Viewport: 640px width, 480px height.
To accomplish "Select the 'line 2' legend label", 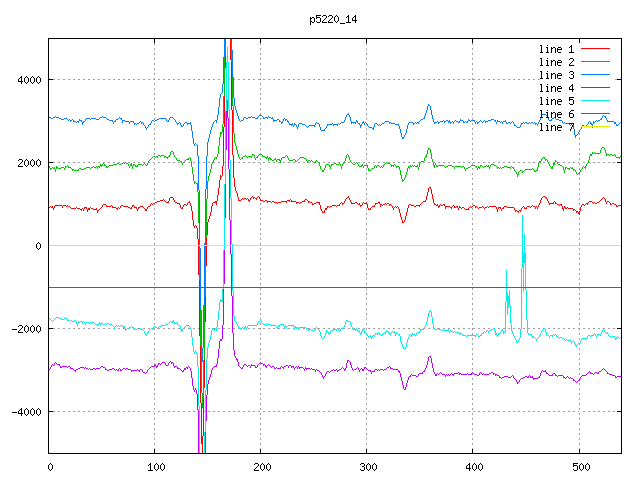I will click(556, 62).
